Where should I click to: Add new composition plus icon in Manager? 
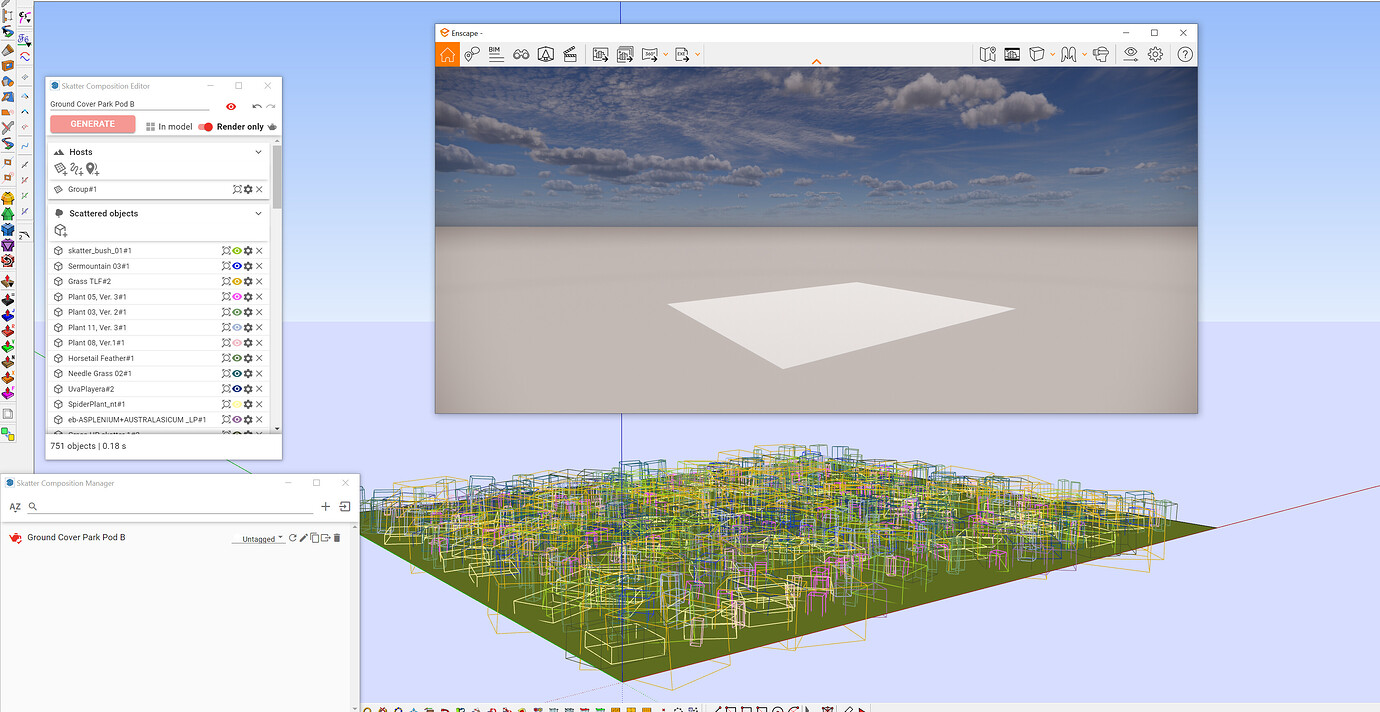click(x=325, y=507)
